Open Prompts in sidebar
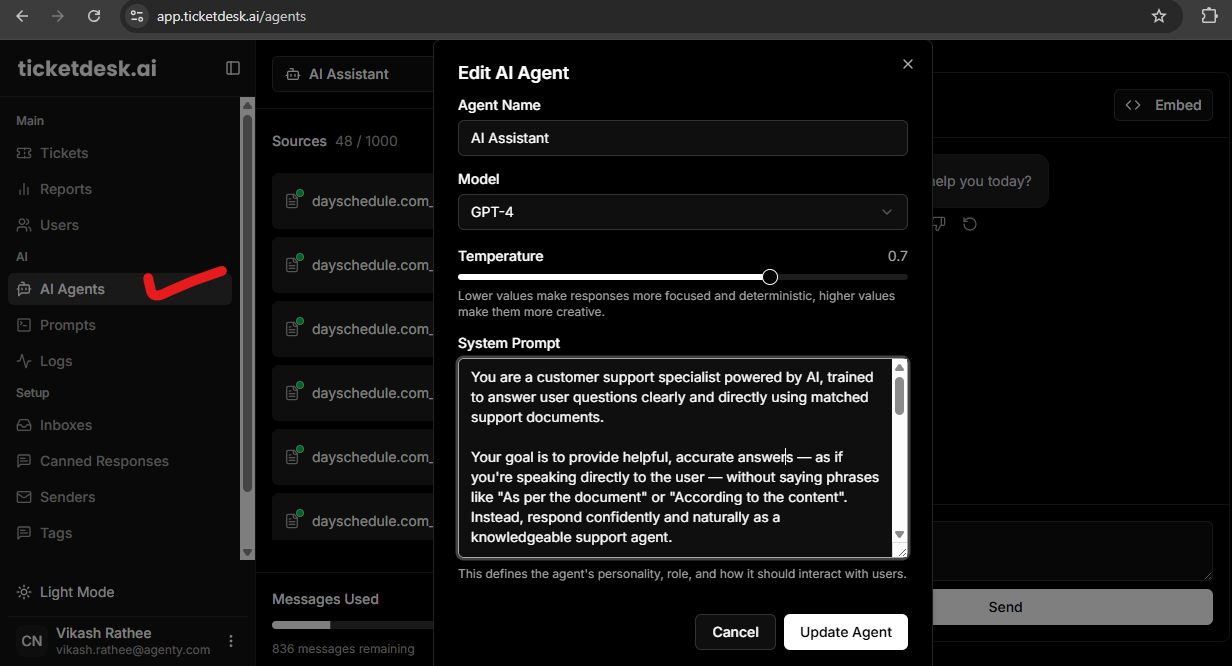This screenshot has width=1232, height=666. 120,325
